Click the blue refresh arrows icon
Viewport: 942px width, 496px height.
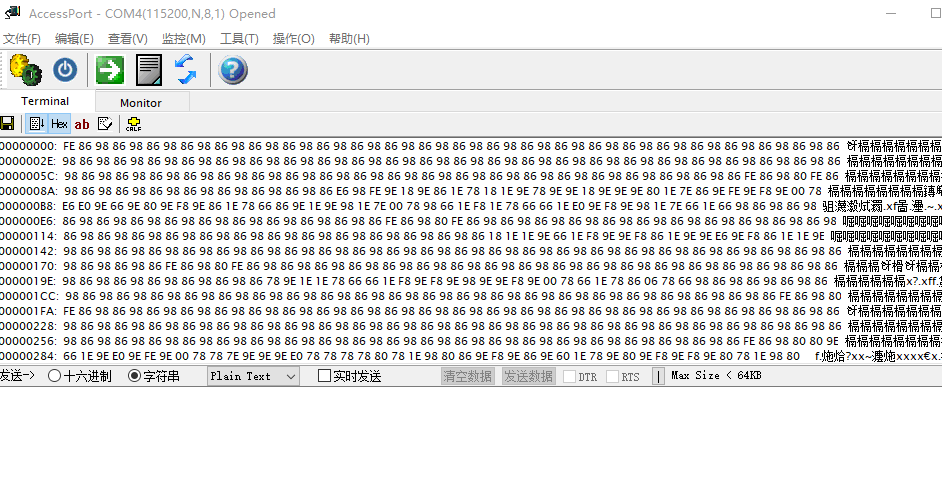point(186,70)
